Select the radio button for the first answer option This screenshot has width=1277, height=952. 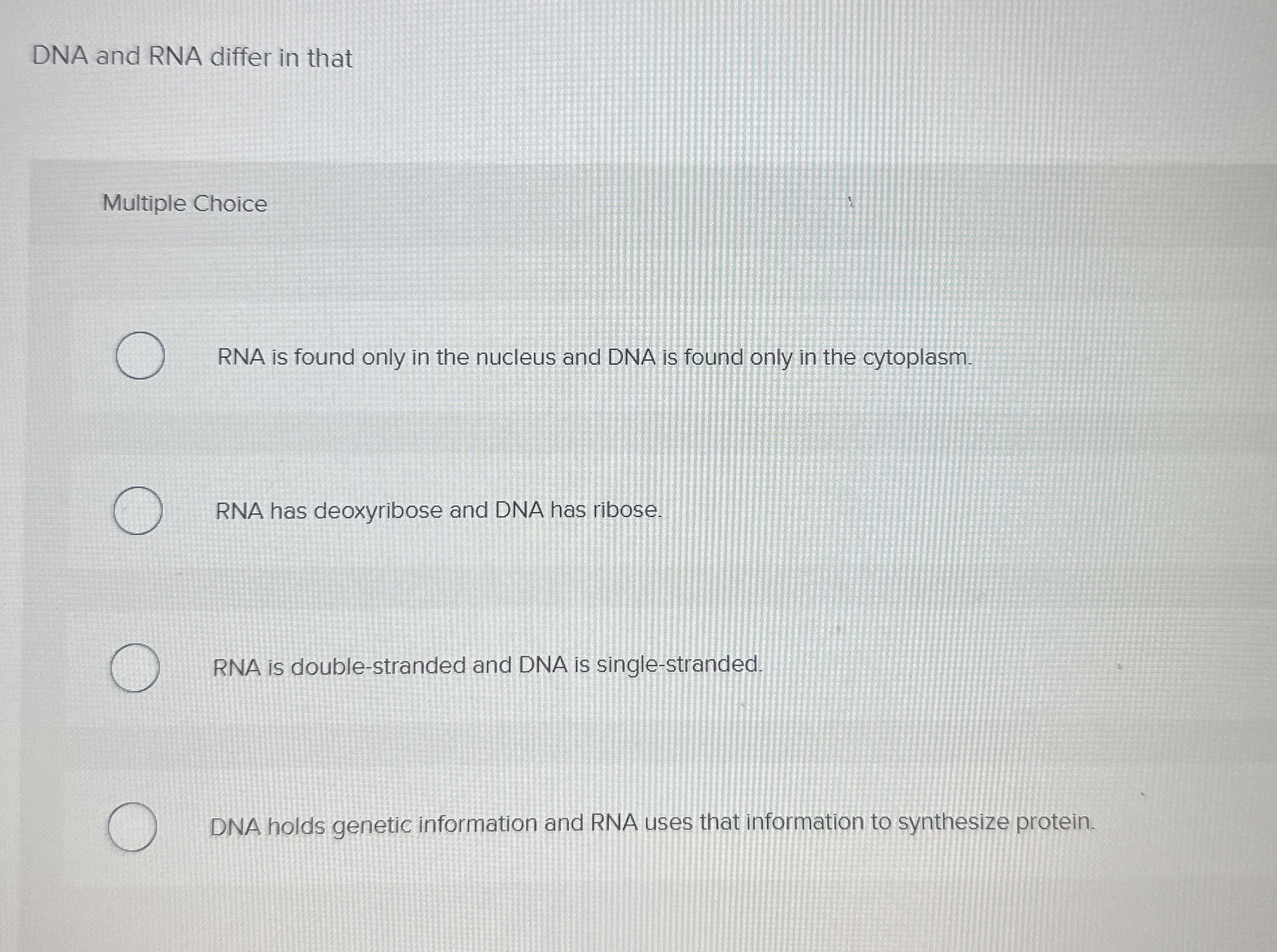(140, 357)
